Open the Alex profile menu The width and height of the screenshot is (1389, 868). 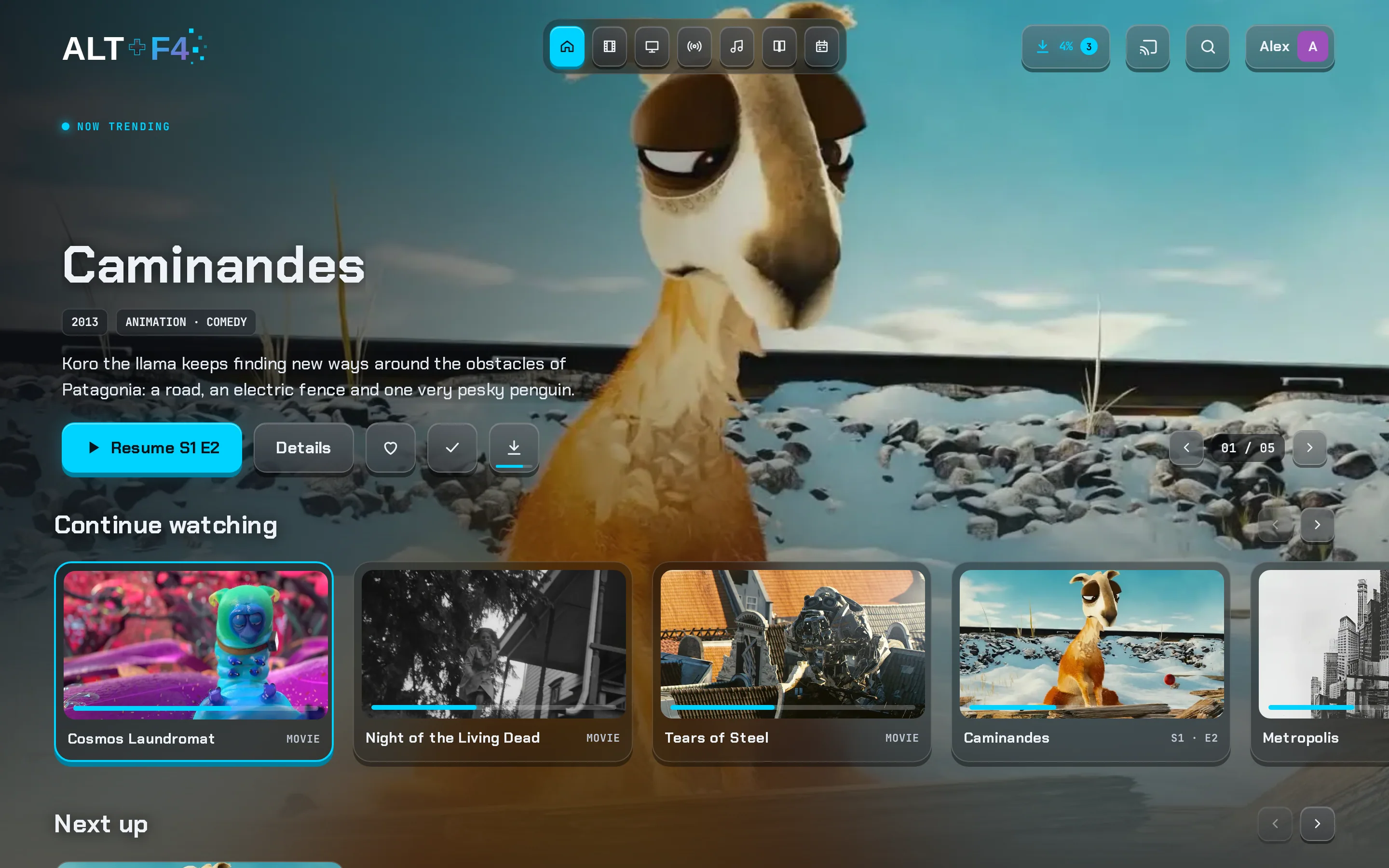[x=1290, y=47]
